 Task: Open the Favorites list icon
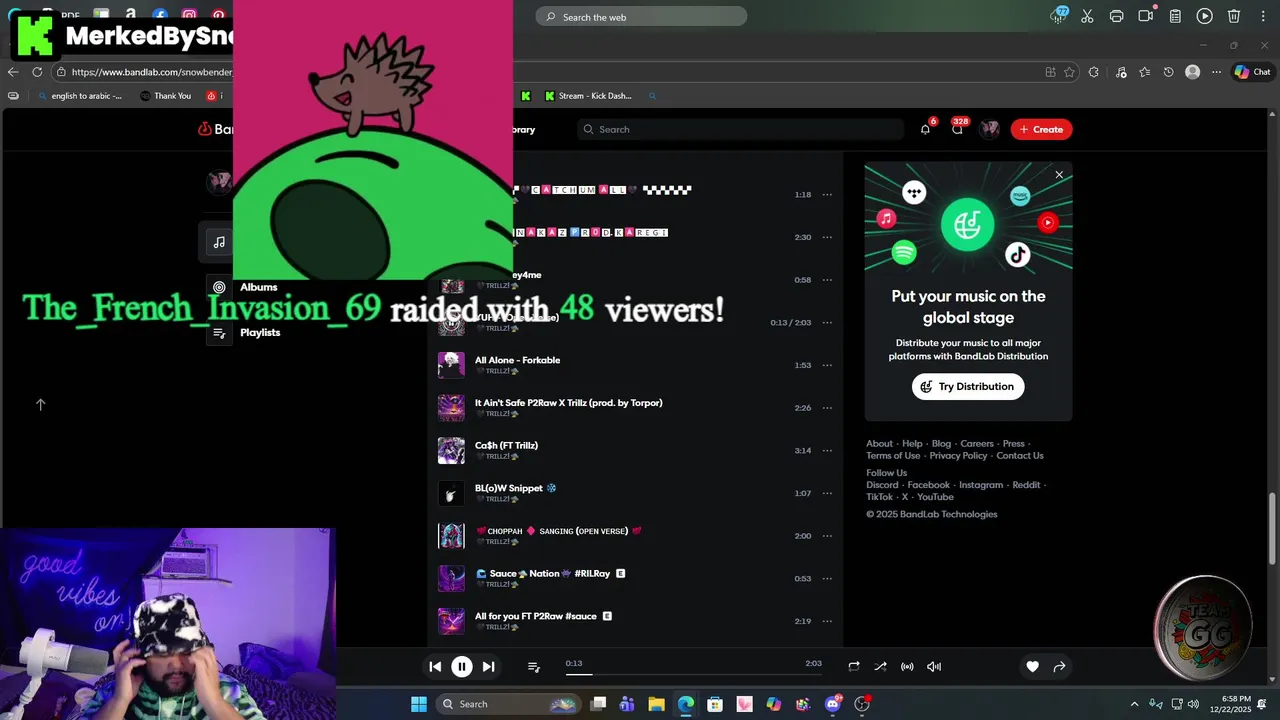click(1145, 72)
